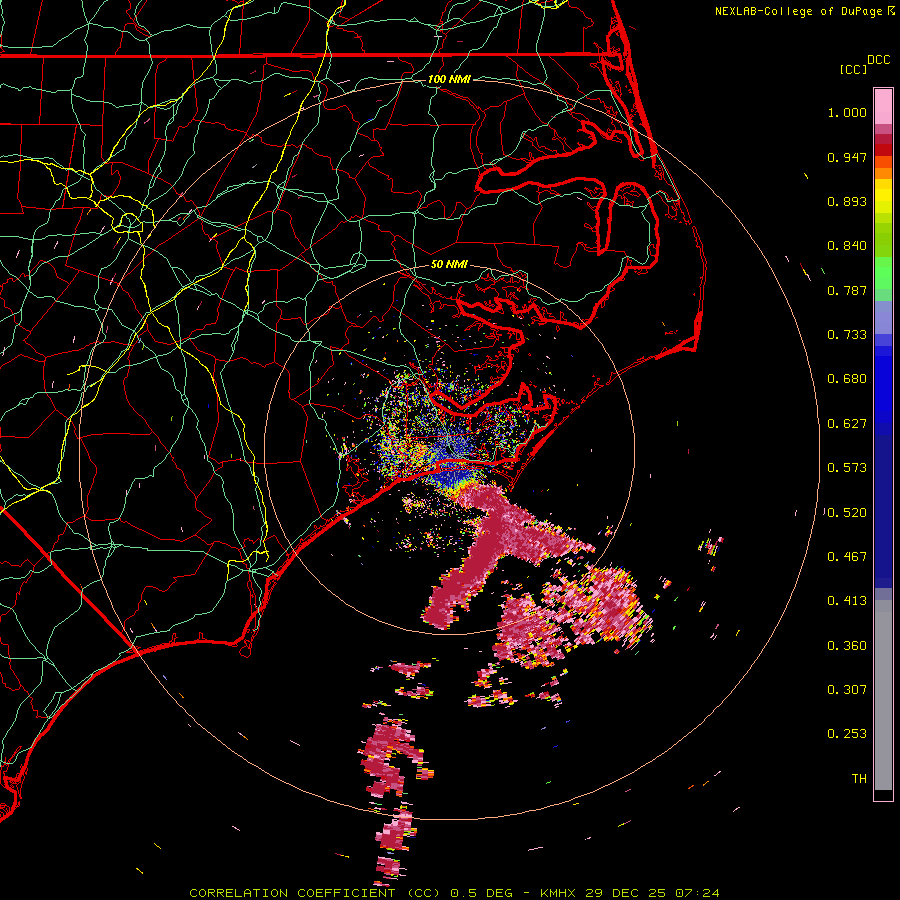Select the 0.413 scale value

[847, 601]
